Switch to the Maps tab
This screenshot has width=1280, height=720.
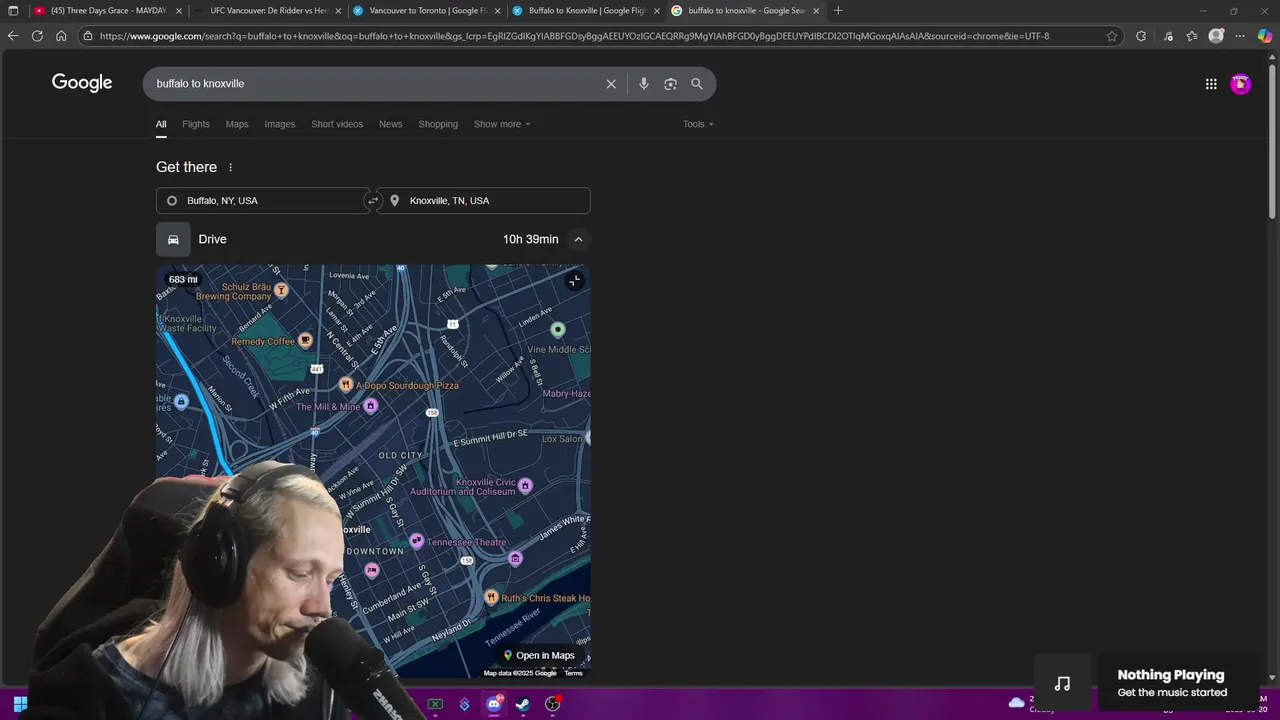237,124
